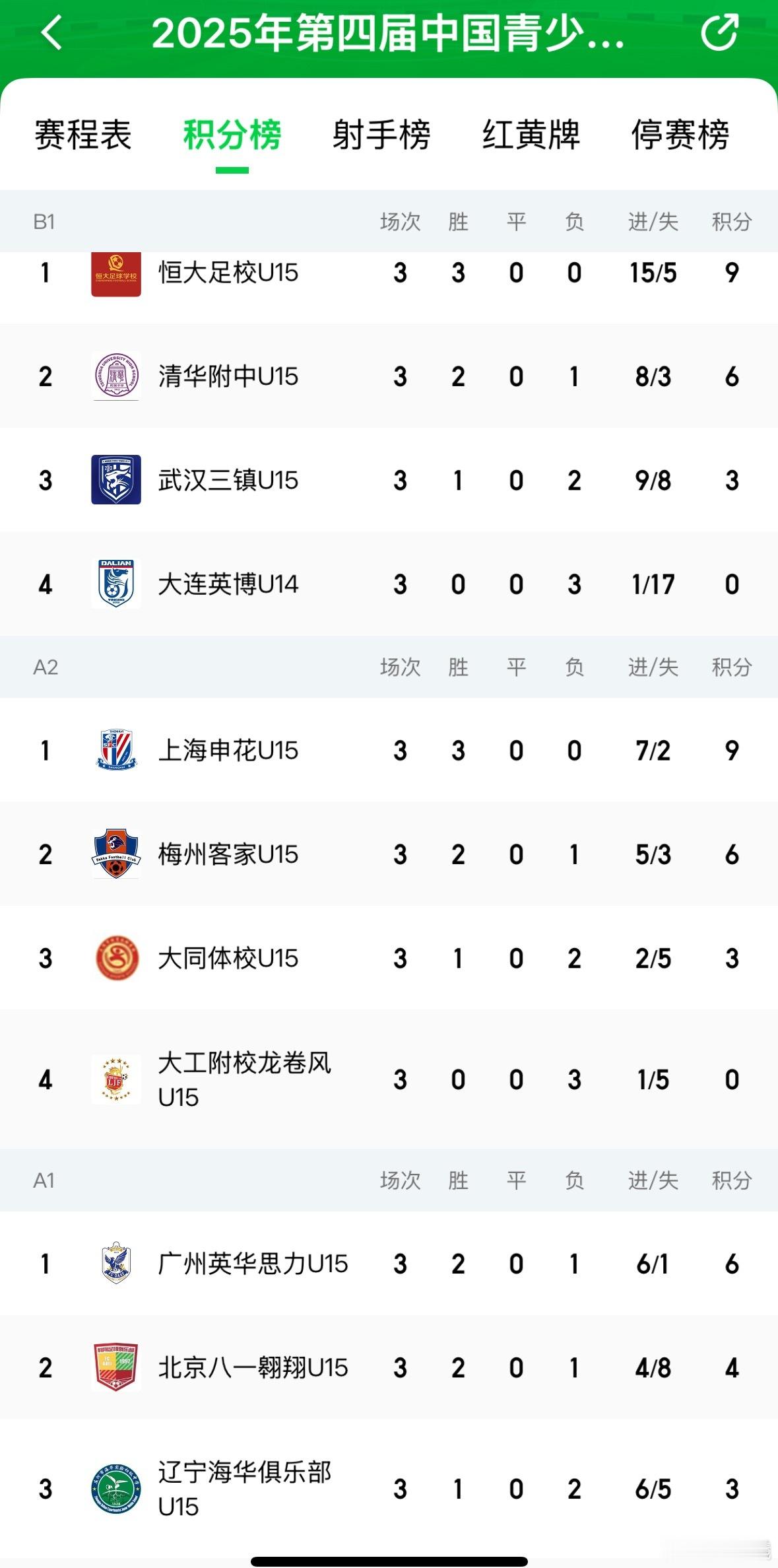This screenshot has height=1568, width=778.
Task: Open 恒大足校U15 team logo
Action: [116, 273]
